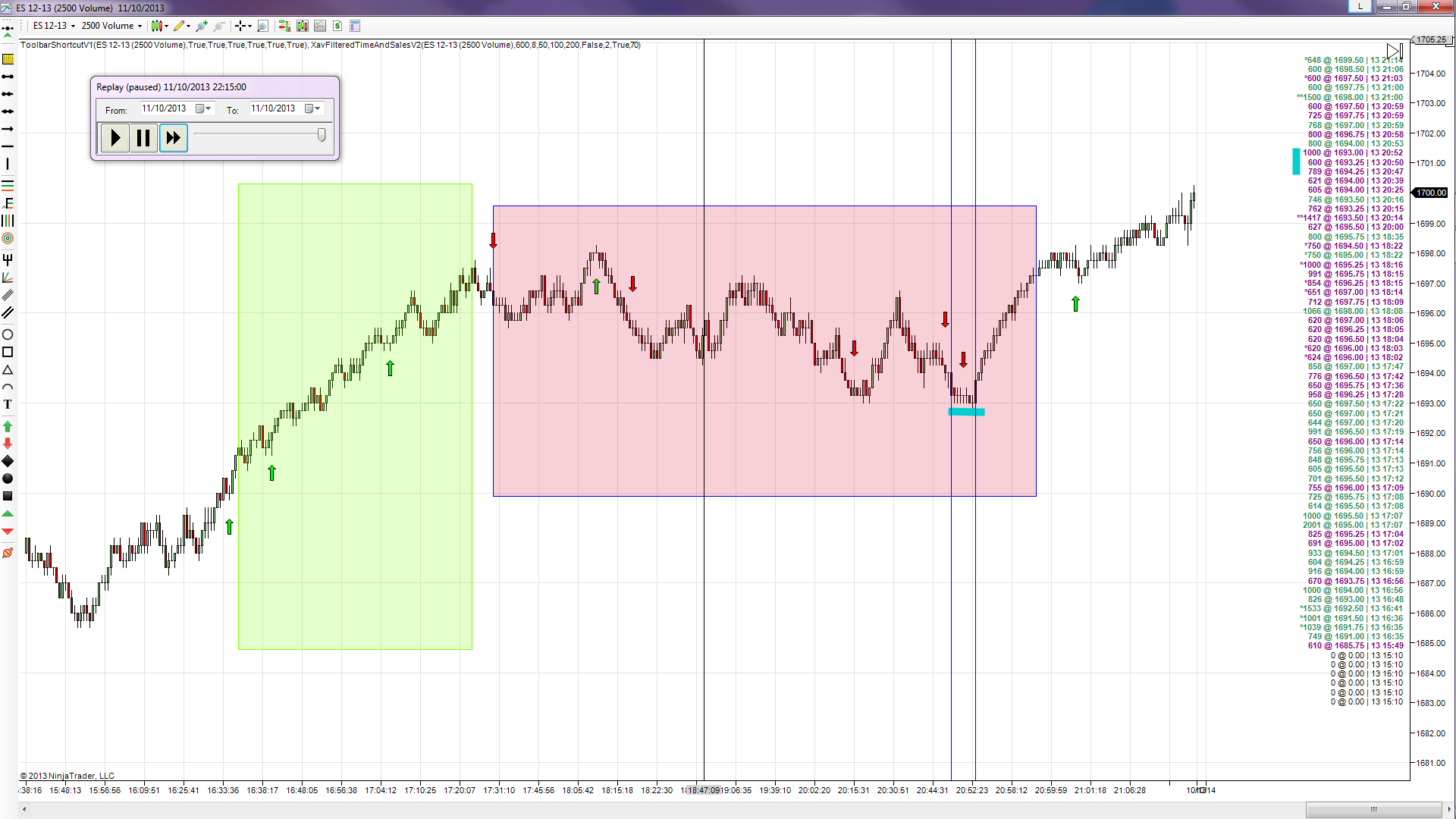Open the data series candlestick icon
Viewport: 1456px width, 819px height.
pos(303,26)
